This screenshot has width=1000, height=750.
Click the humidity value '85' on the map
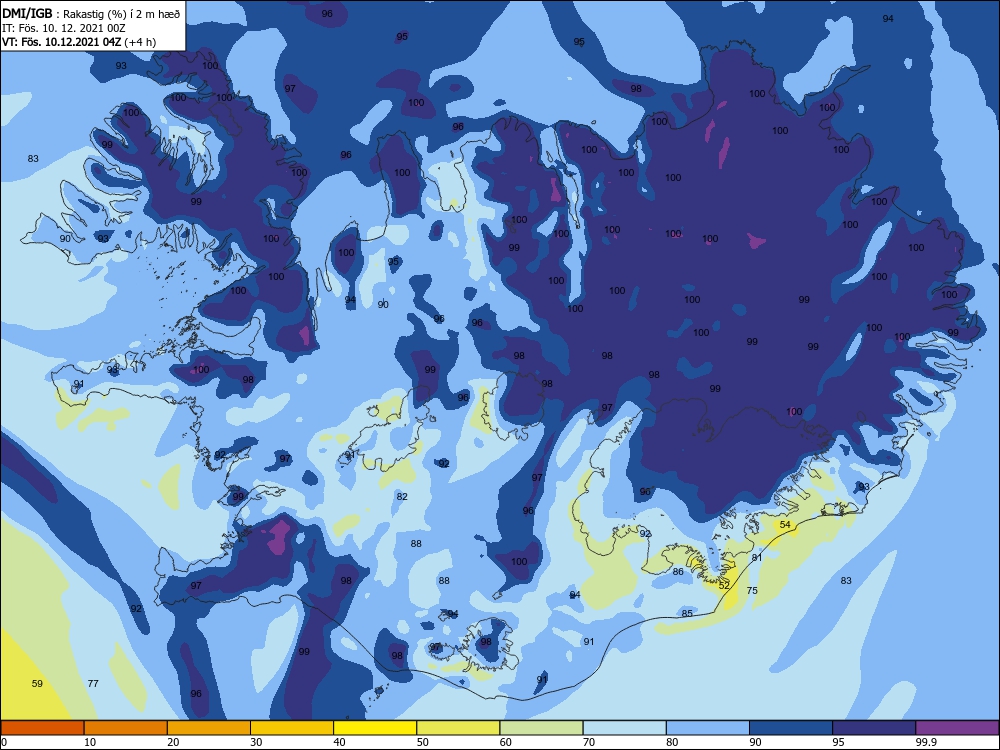[x=687, y=613]
